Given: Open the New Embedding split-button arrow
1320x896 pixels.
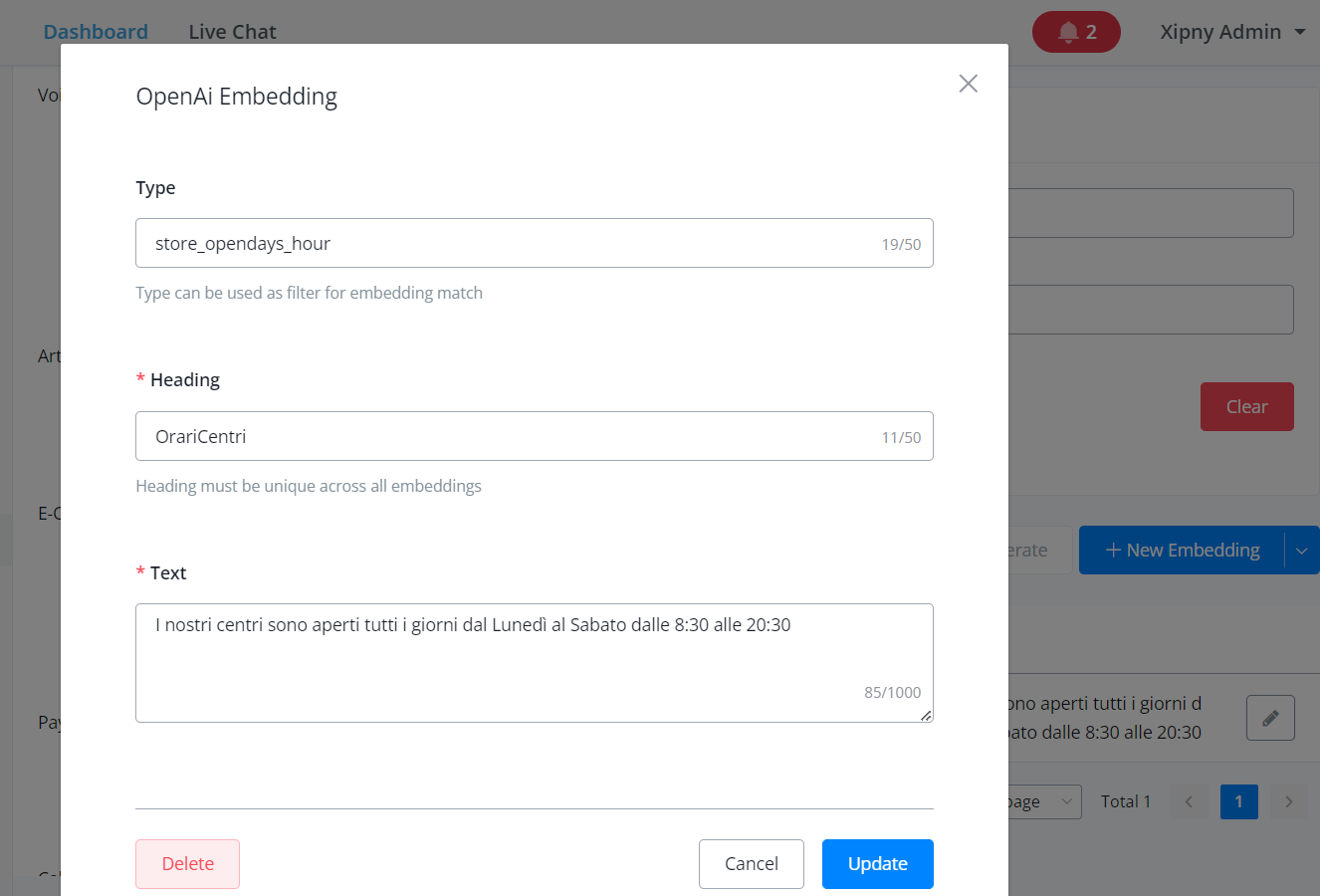Looking at the screenshot, I should tap(1301, 551).
